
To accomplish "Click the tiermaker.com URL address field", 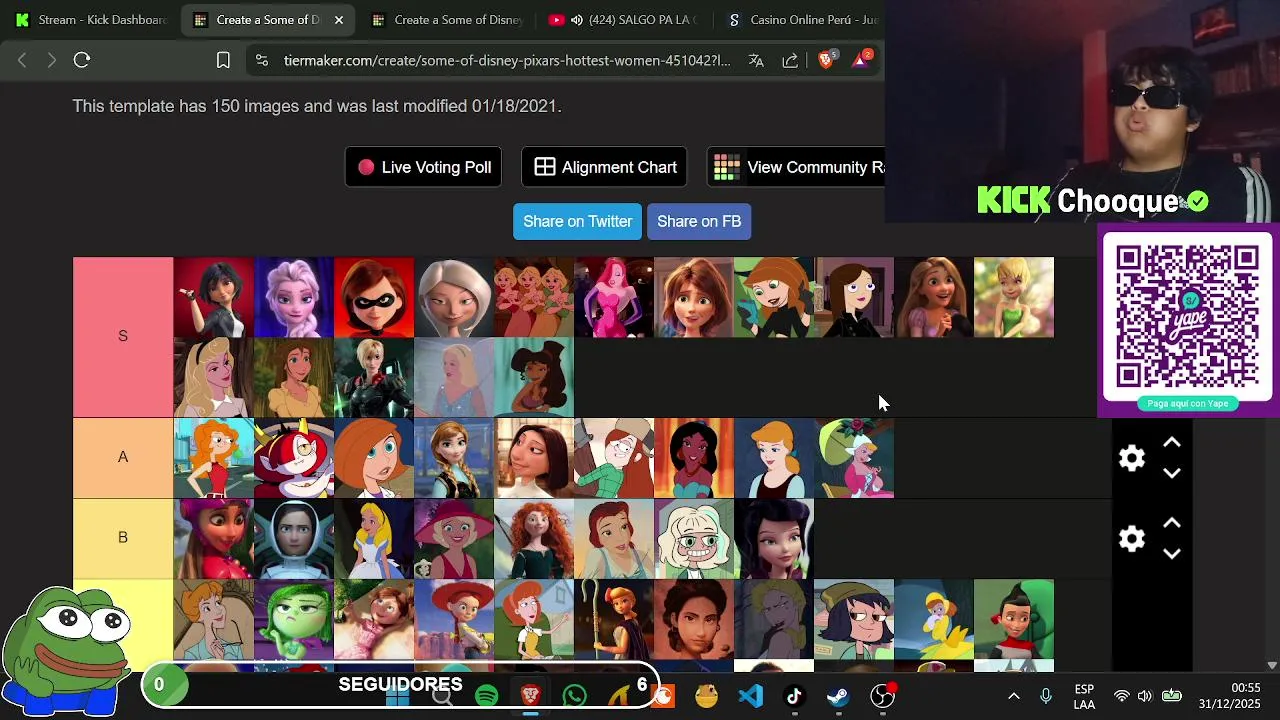I will [507, 60].
